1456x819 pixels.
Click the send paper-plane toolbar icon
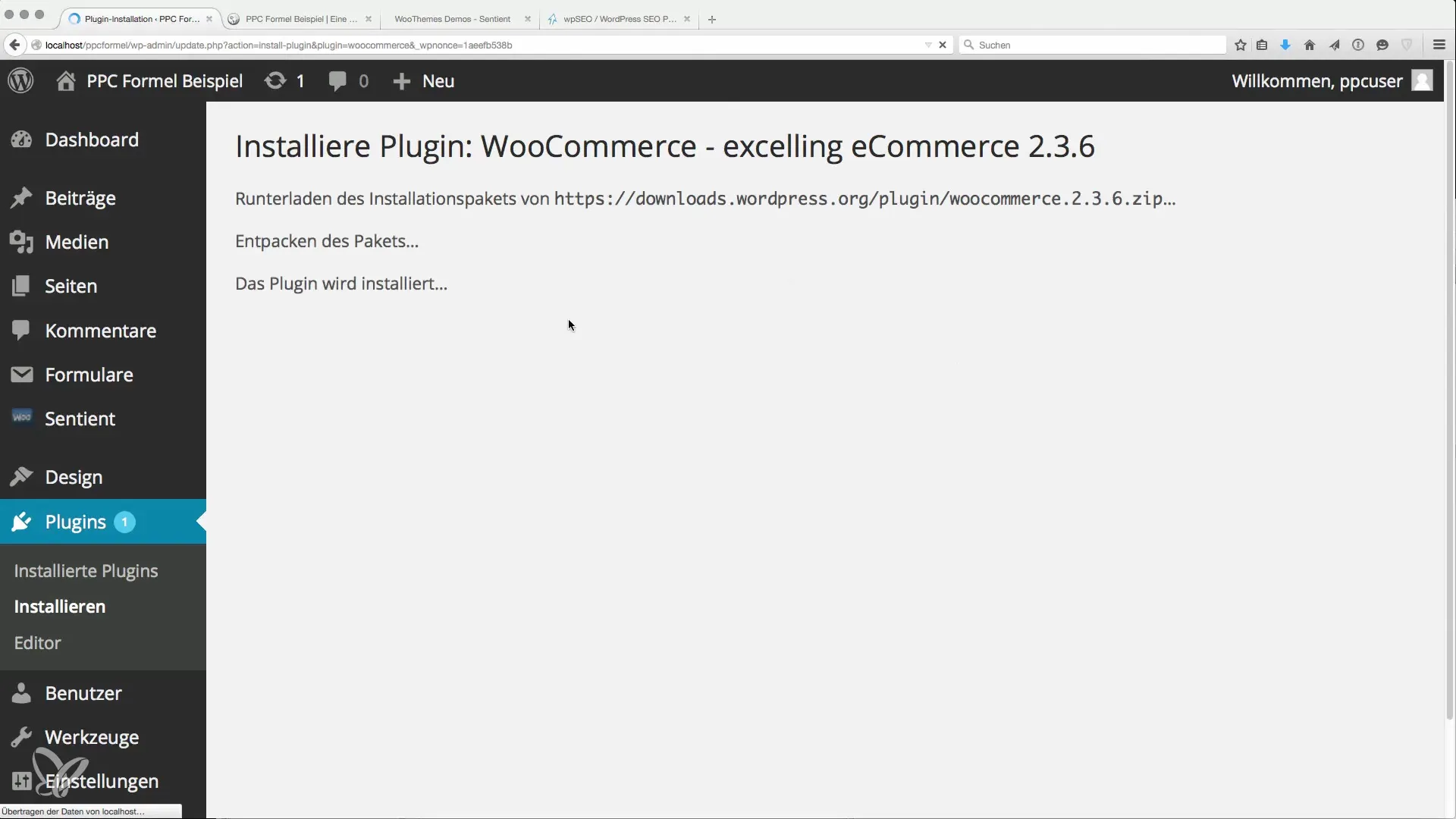coord(1334,45)
